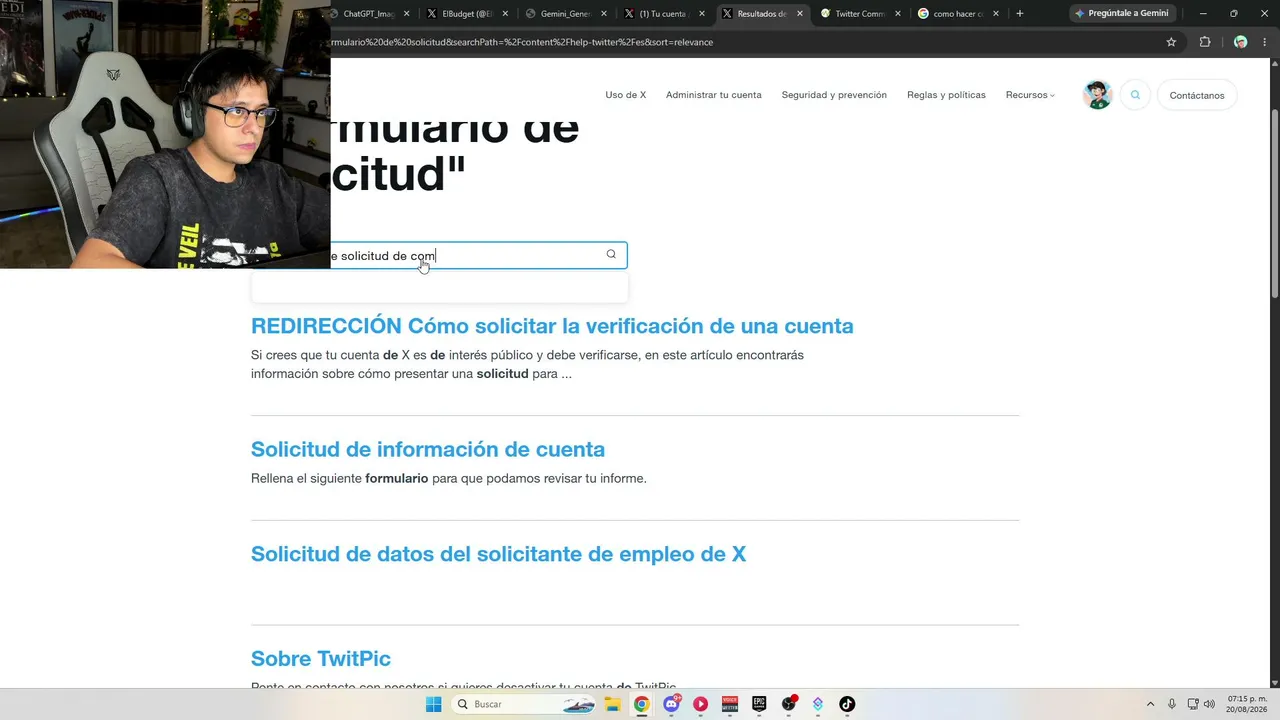Open the 'Sobre TwitPic' result

click(x=321, y=658)
